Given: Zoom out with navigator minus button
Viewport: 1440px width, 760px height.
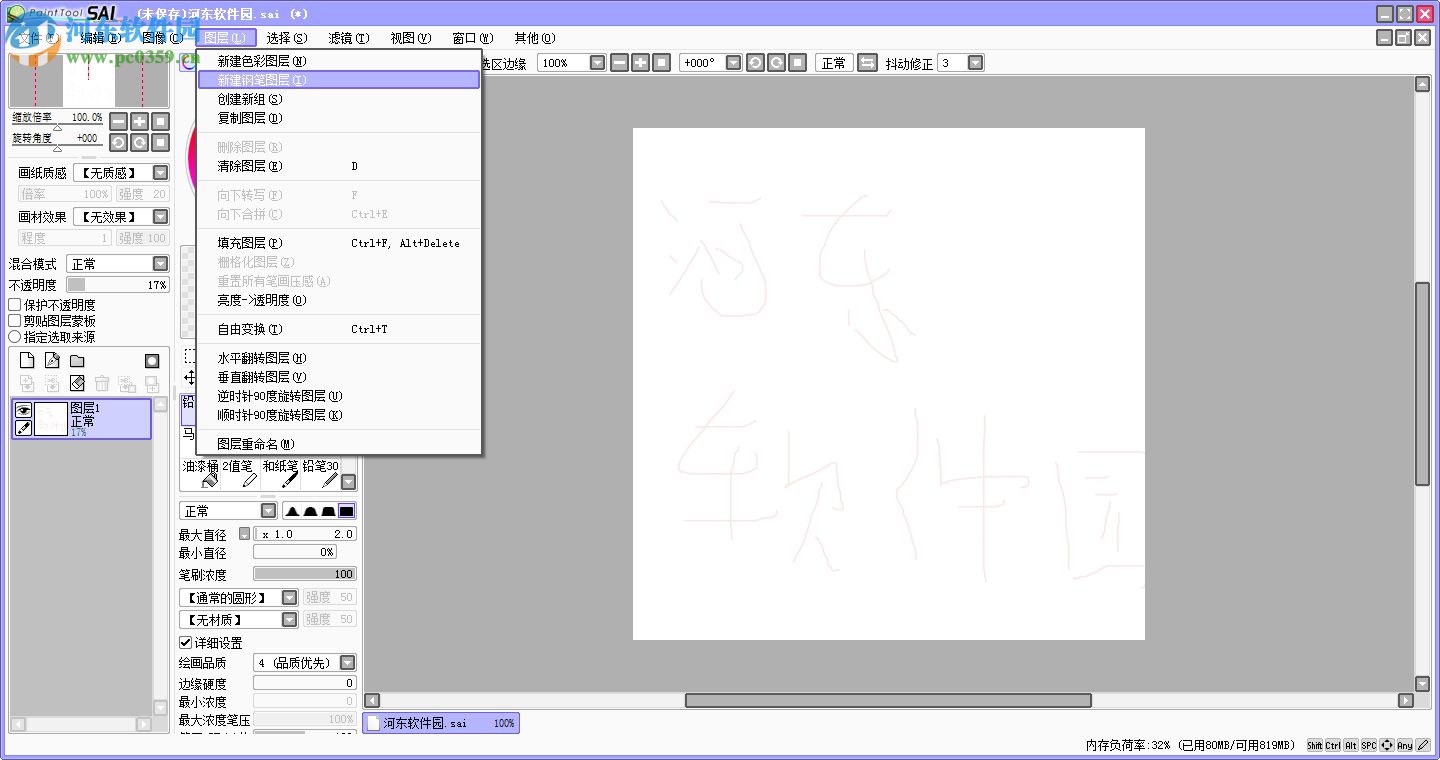Looking at the screenshot, I should (118, 121).
